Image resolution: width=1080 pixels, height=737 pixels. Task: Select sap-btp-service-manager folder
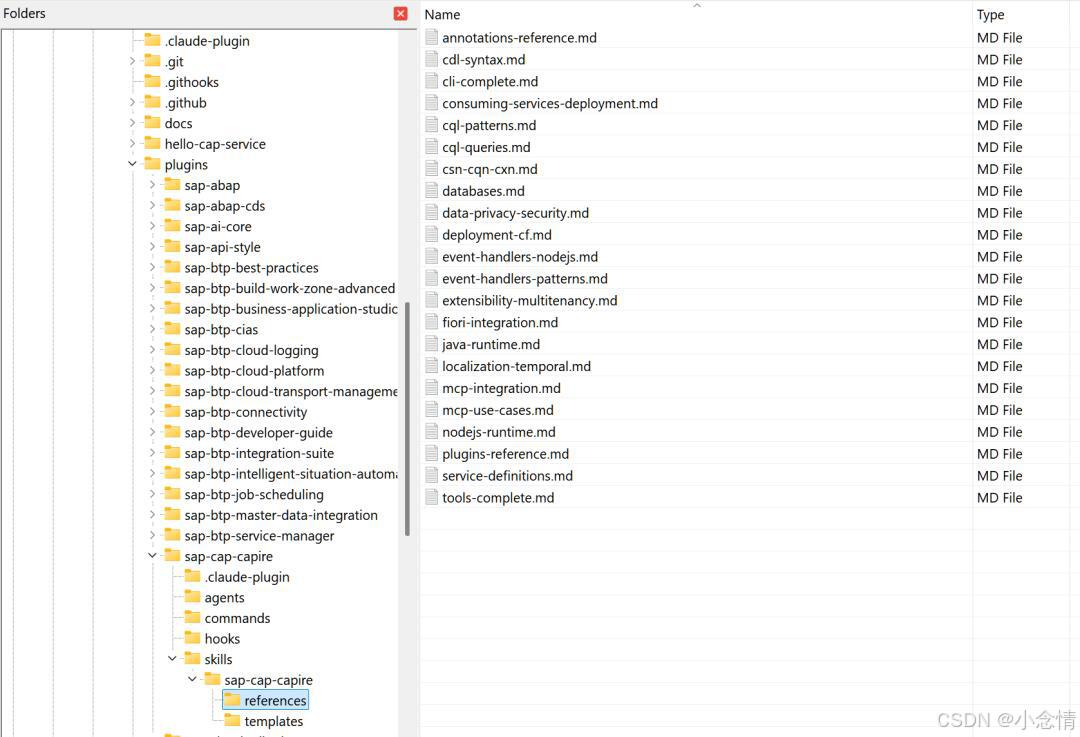point(259,536)
